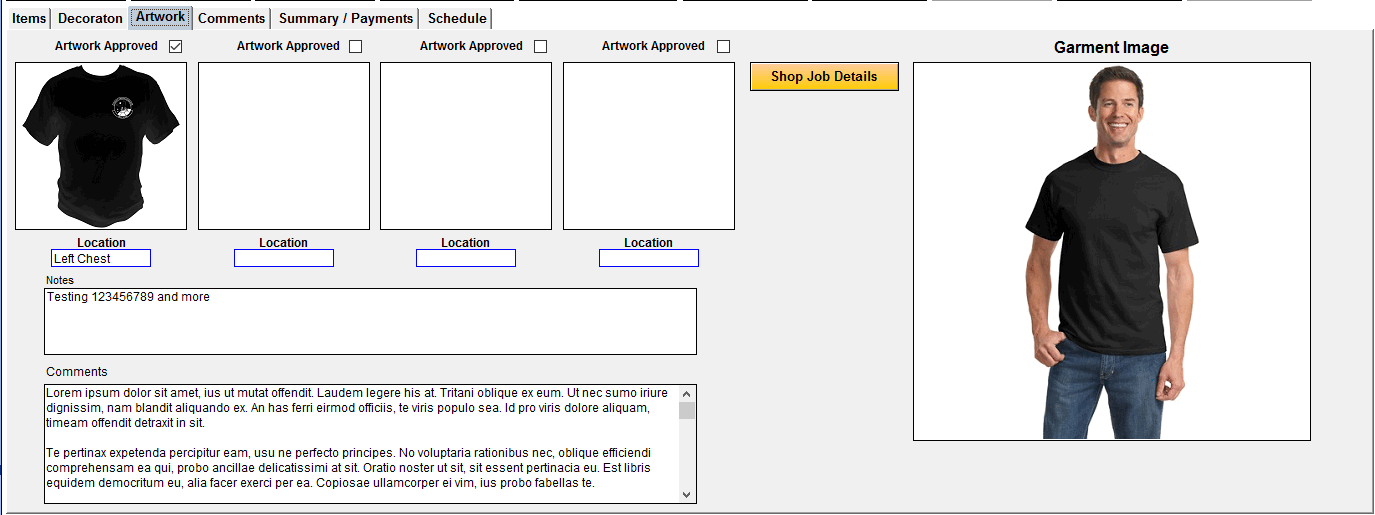The height and width of the screenshot is (515, 1375).
Task: Tick Artwork Approved above the second artwork box
Action: [x=356, y=46]
